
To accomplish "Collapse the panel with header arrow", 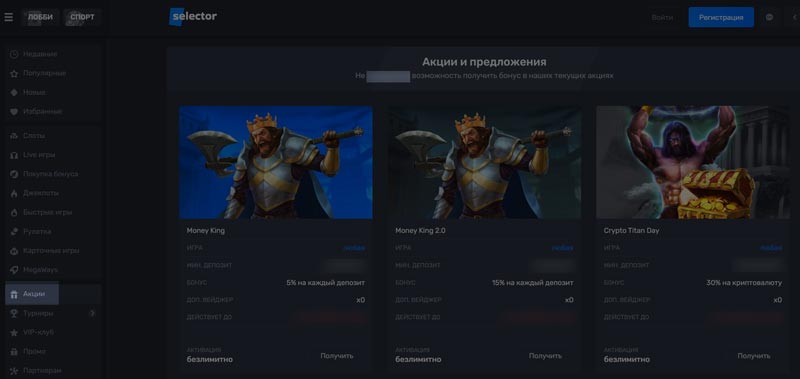I will (x=794, y=17).
